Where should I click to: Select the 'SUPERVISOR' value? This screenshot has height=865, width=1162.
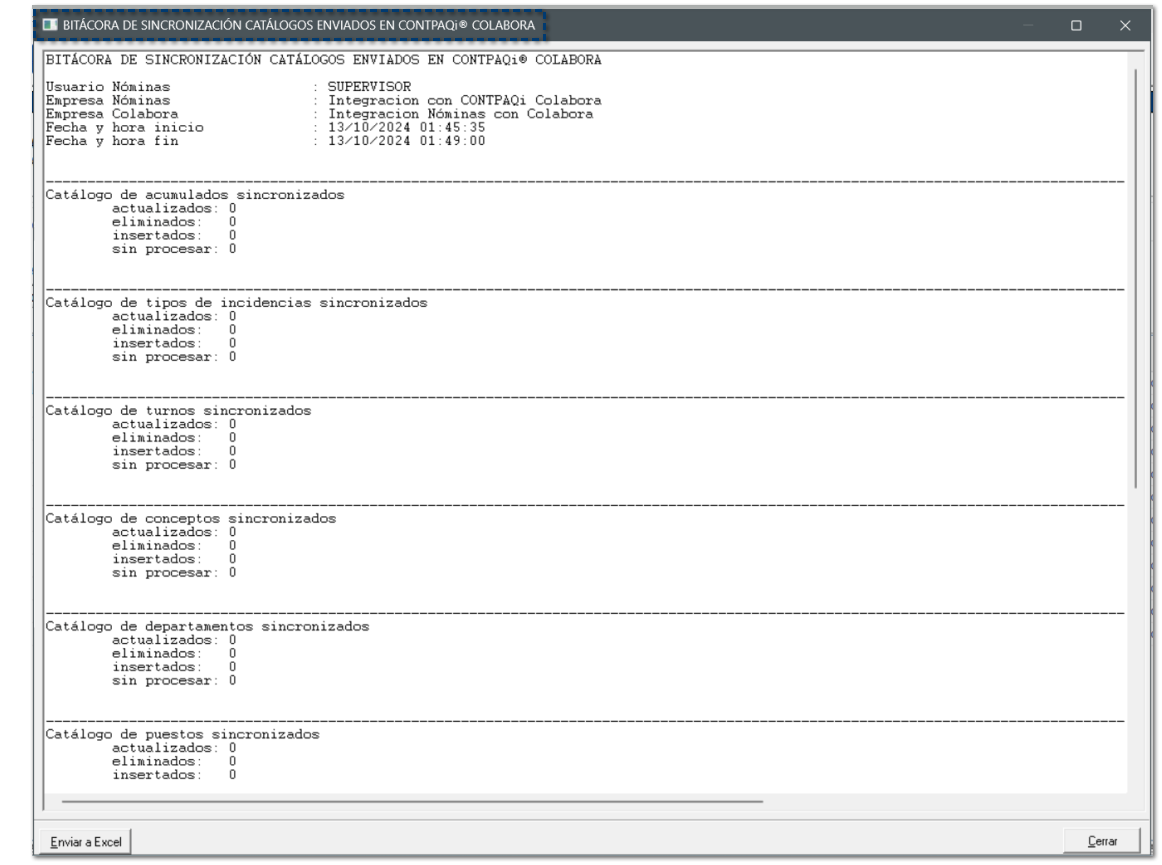(369, 87)
